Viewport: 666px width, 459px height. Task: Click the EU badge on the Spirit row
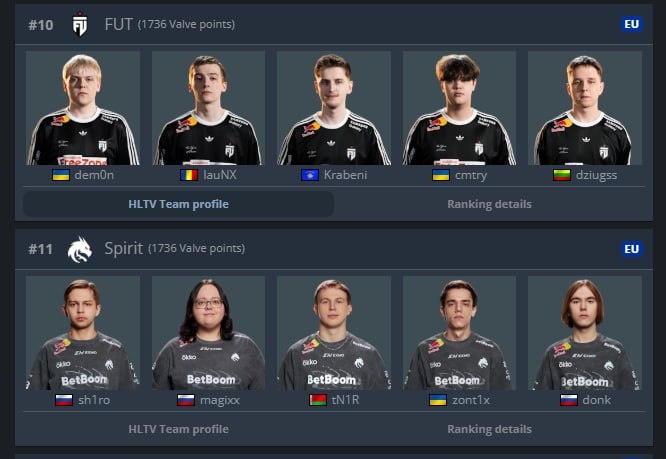point(632,249)
